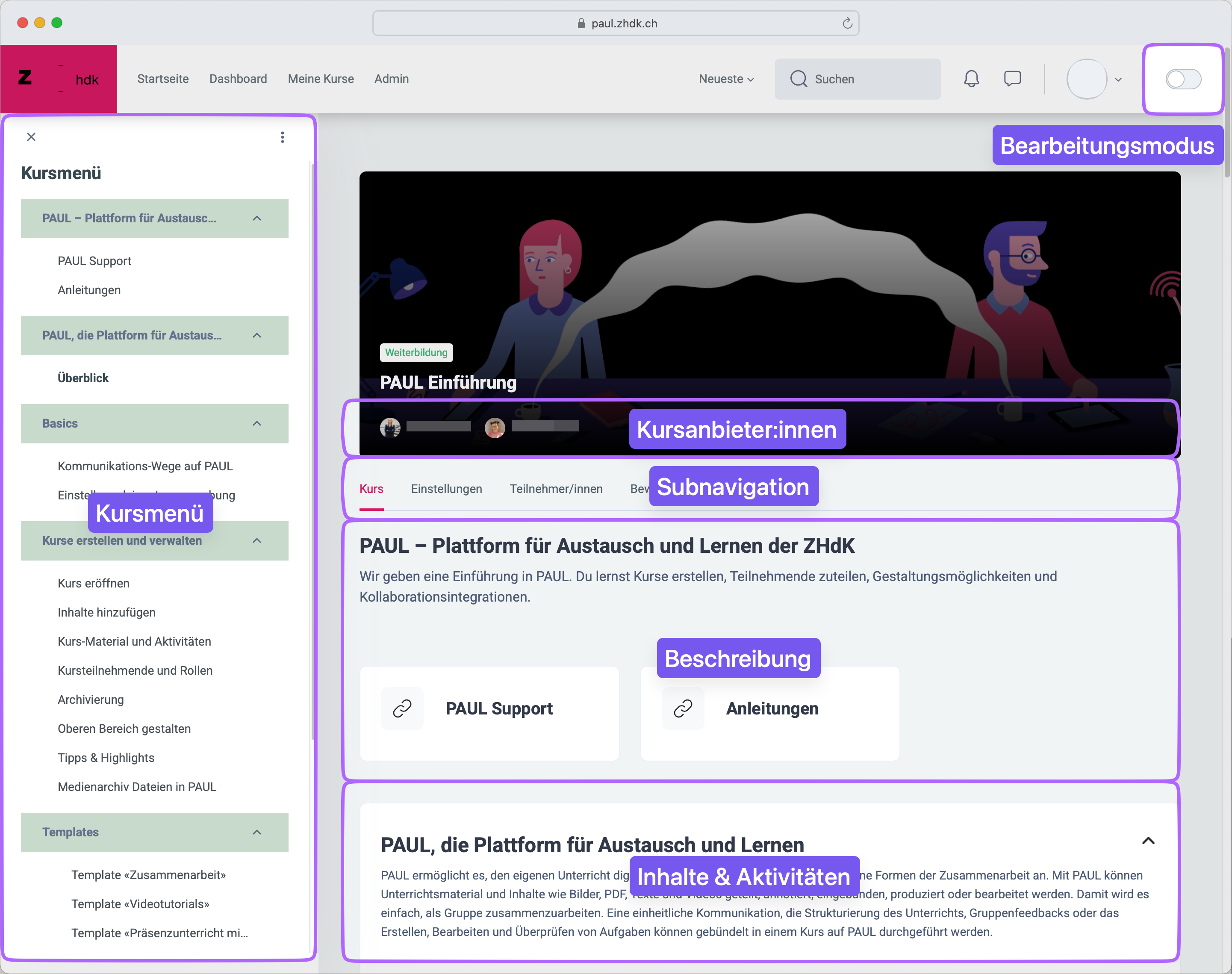Viewport: 1232px width, 974px height.
Task: Toggle the Bearbeitungsmodus switch
Action: [x=1183, y=79]
